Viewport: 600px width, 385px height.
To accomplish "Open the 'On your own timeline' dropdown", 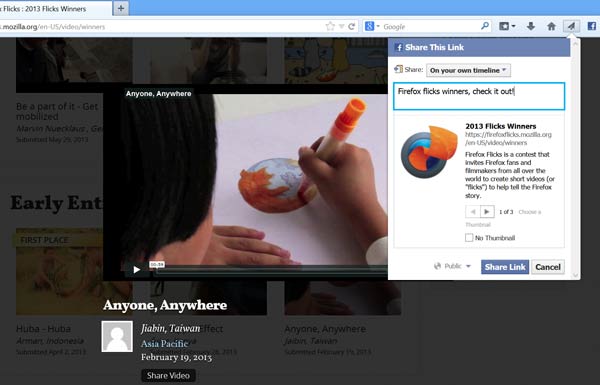I will click(468, 70).
